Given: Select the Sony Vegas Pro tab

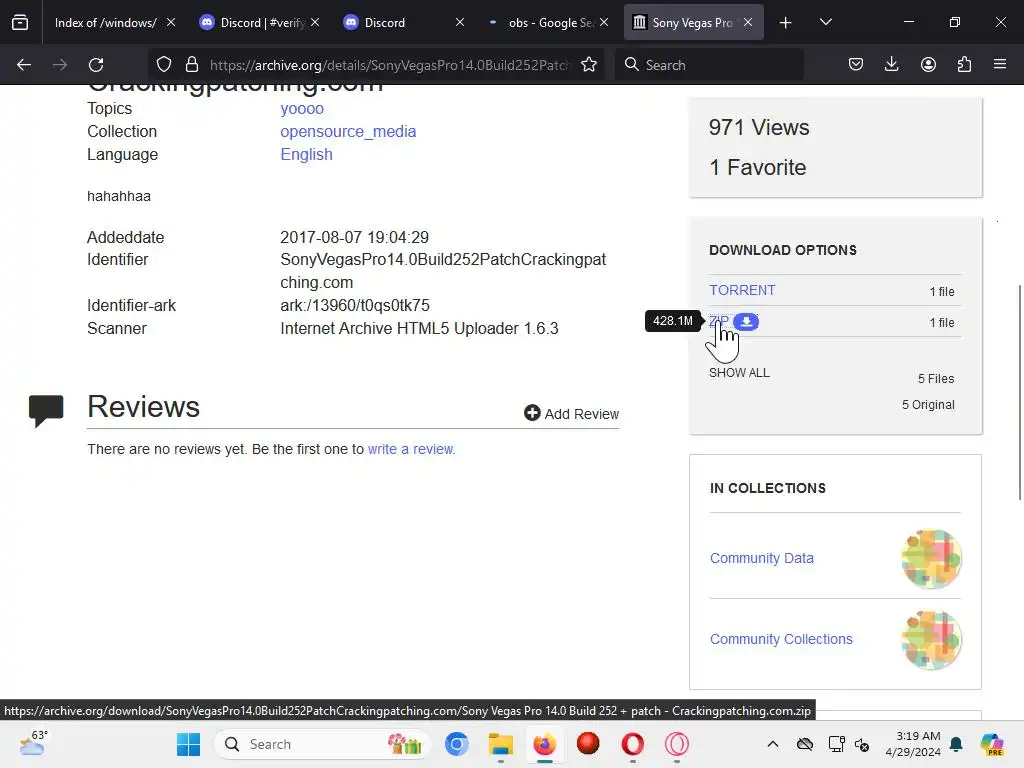Looking at the screenshot, I should click(694, 22).
